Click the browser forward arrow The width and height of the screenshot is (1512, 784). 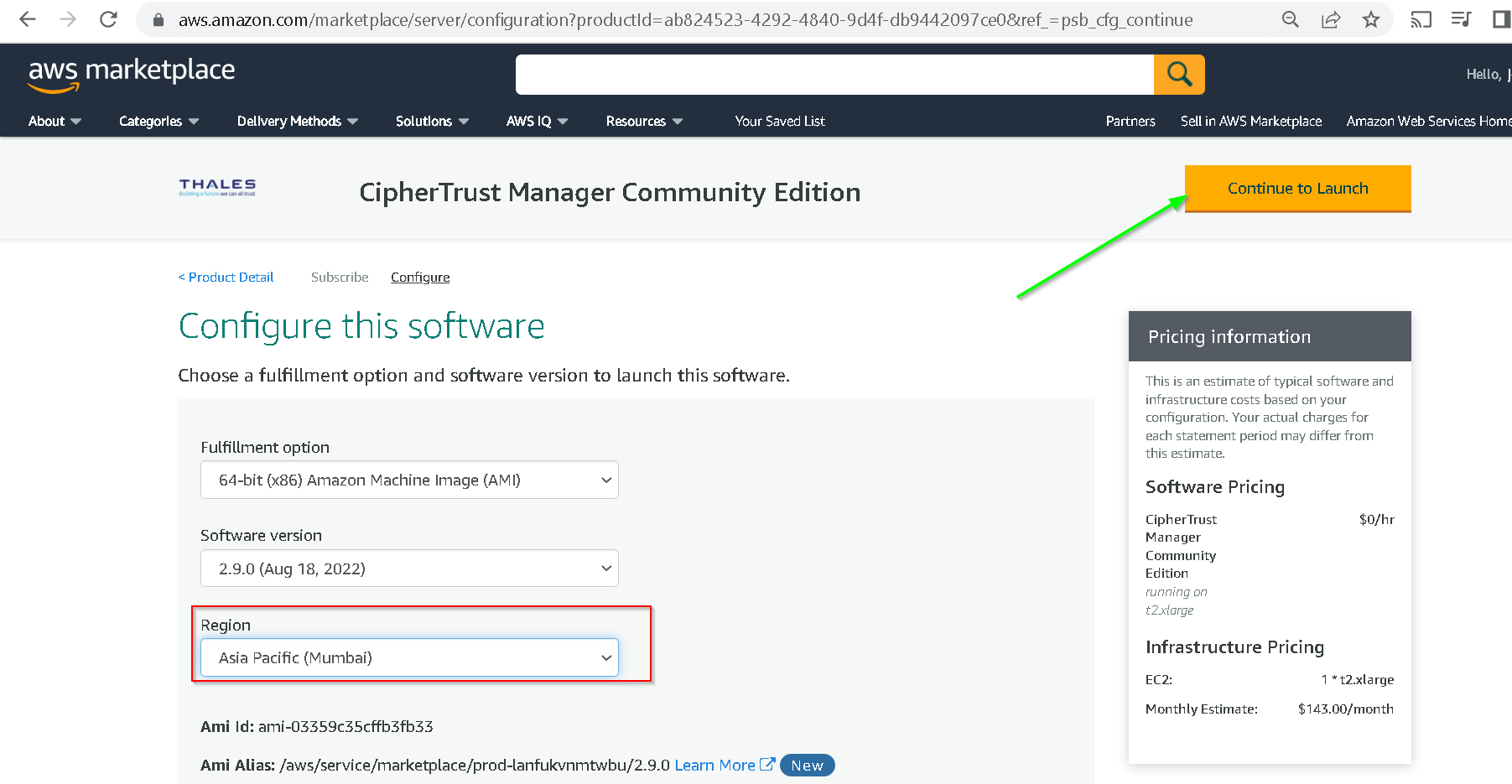pyautogui.click(x=68, y=19)
